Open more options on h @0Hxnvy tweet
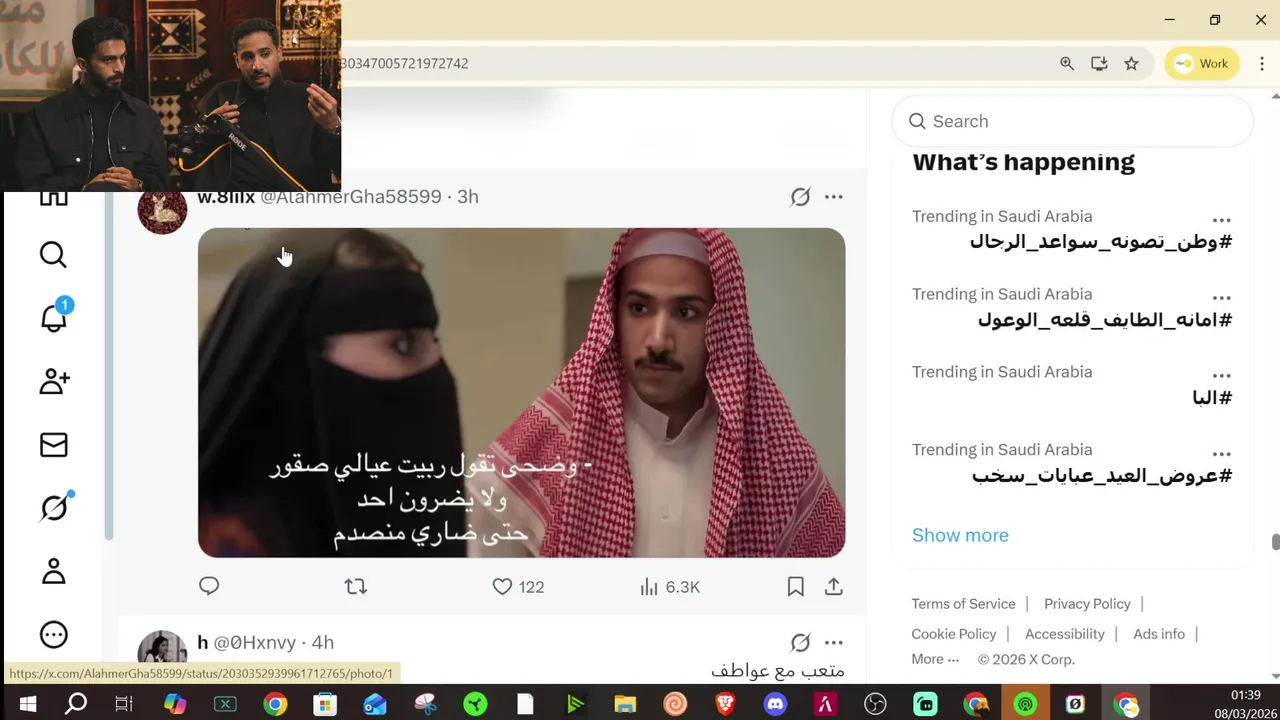 tap(833, 643)
